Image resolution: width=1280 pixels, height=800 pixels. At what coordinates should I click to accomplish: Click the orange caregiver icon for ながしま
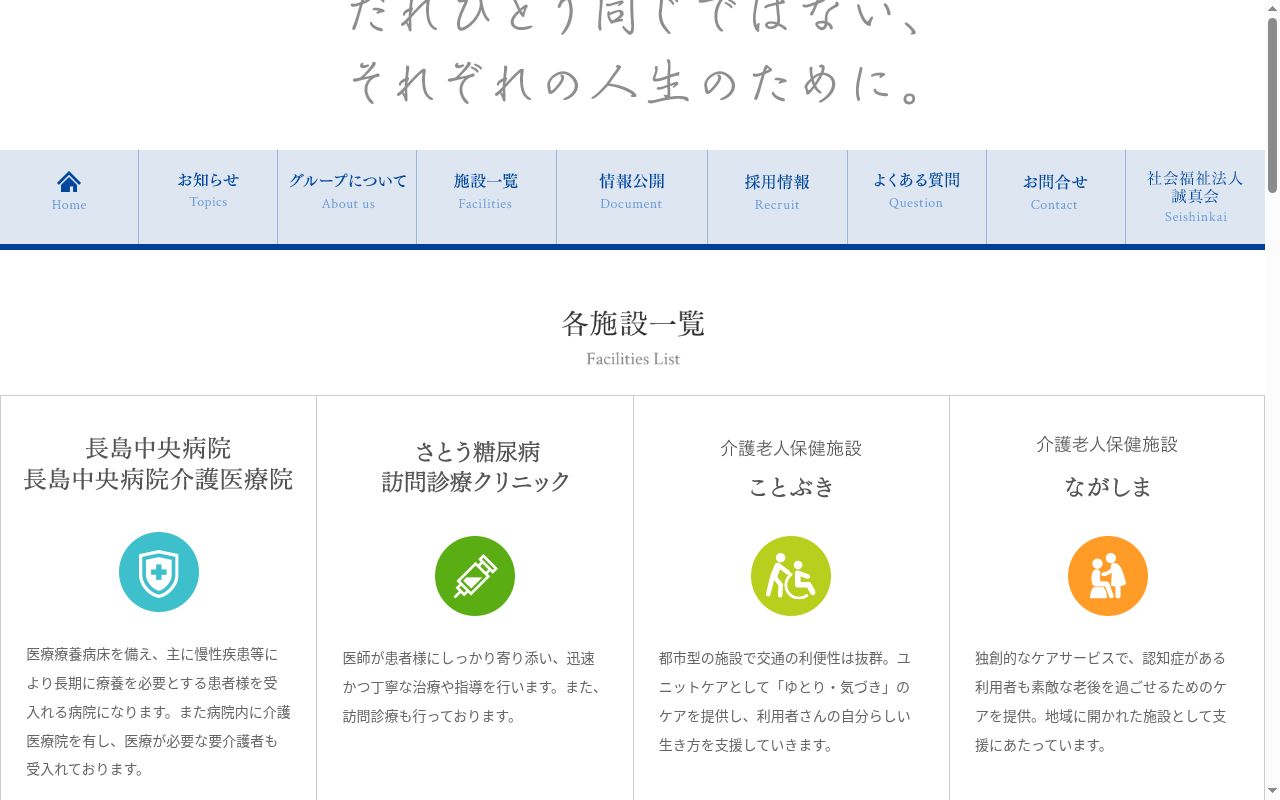coord(1108,576)
